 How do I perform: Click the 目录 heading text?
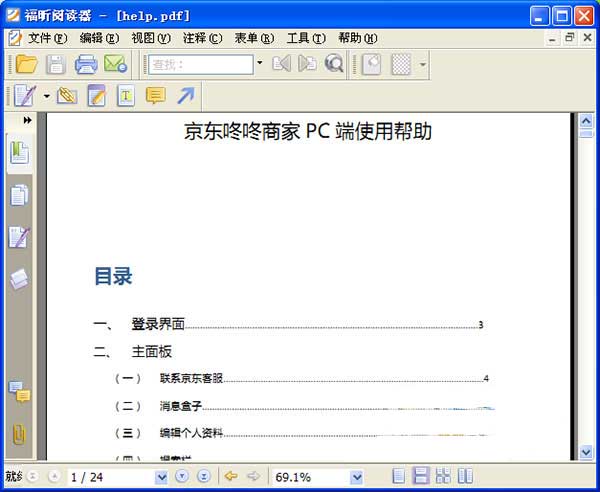pyautogui.click(x=113, y=276)
